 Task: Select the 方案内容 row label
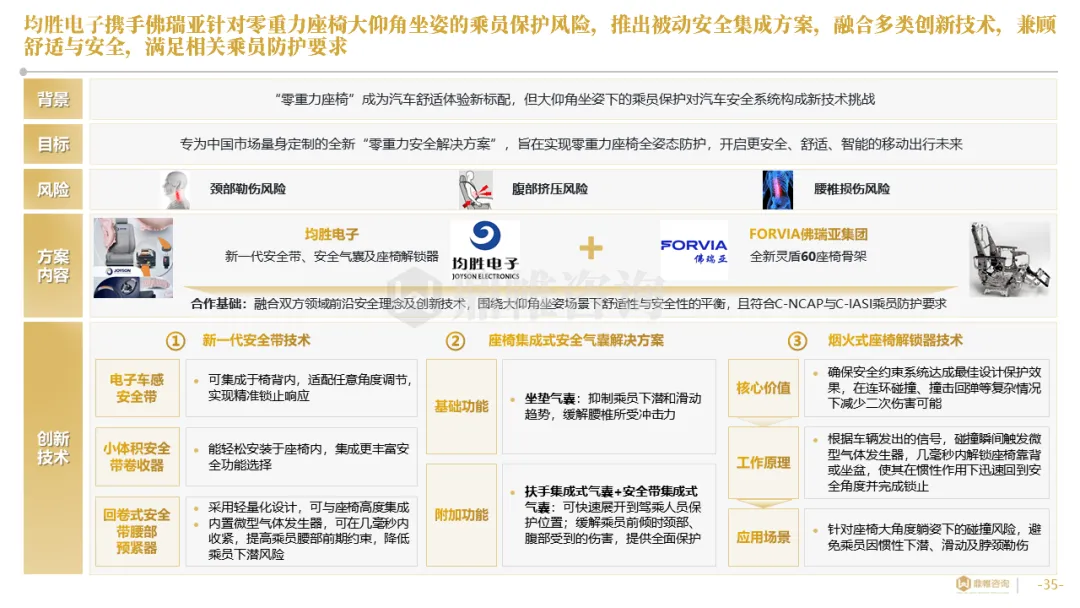pyautogui.click(x=53, y=266)
